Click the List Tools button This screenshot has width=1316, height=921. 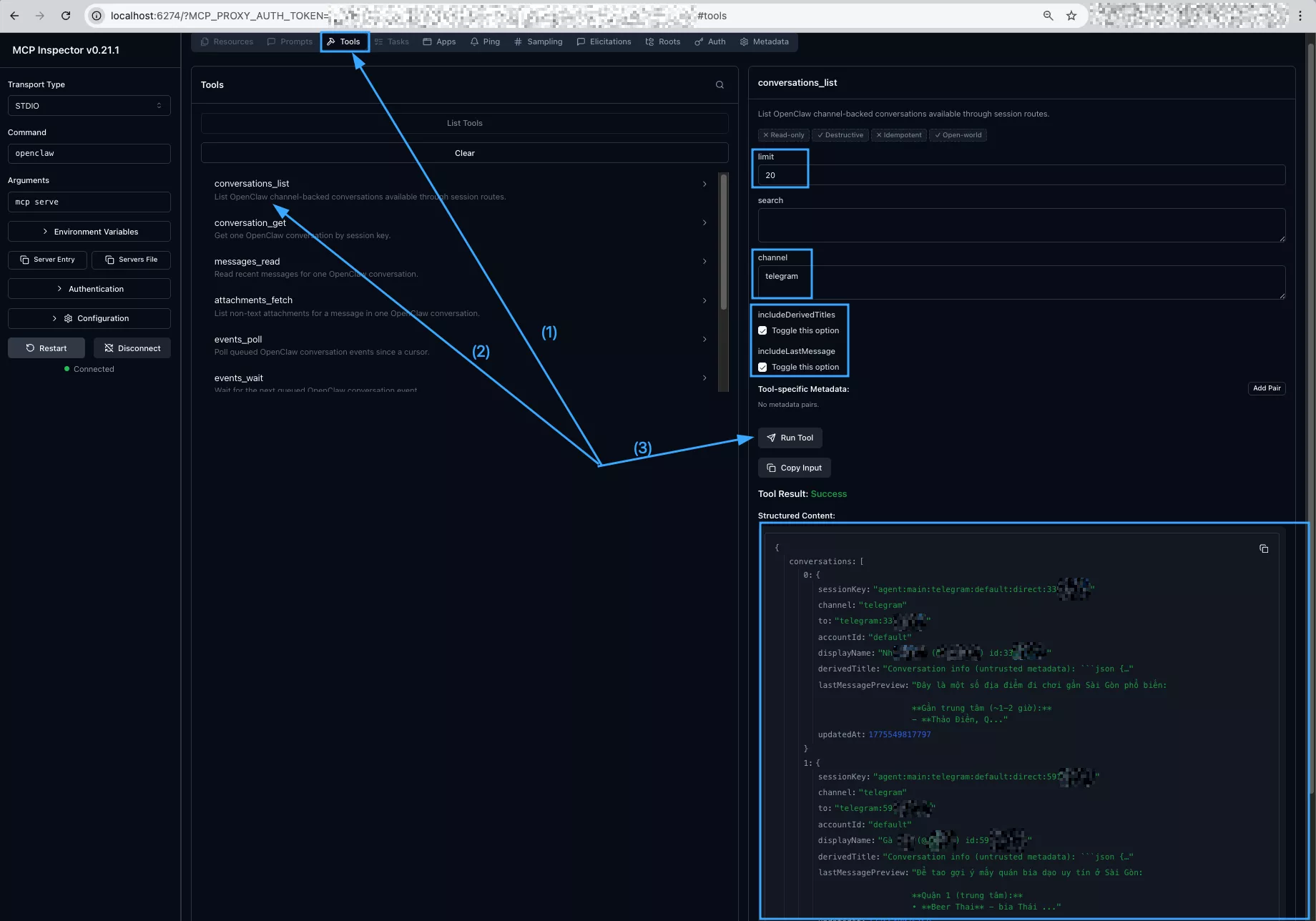click(x=464, y=123)
